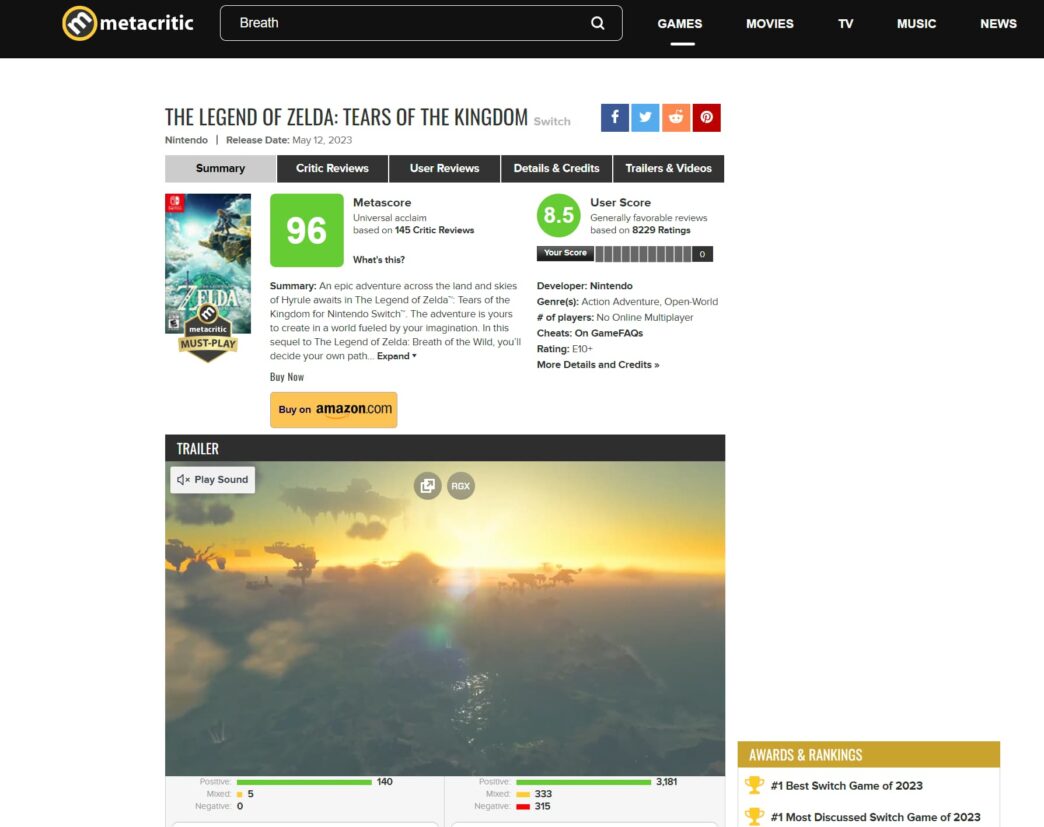The height and width of the screenshot is (827, 1044).
Task: Click the Metacritic logo
Action: click(128, 23)
